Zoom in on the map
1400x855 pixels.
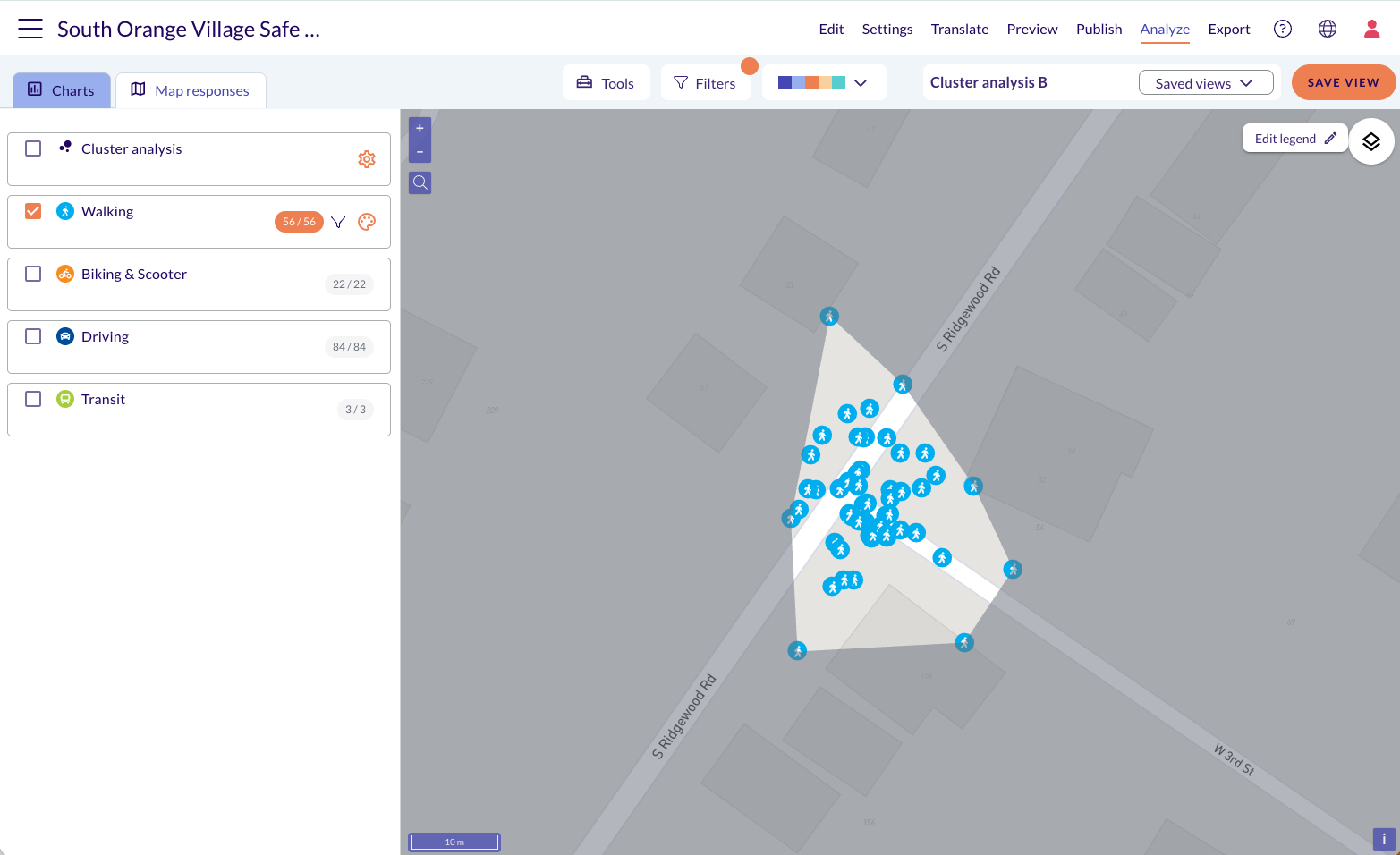point(420,128)
